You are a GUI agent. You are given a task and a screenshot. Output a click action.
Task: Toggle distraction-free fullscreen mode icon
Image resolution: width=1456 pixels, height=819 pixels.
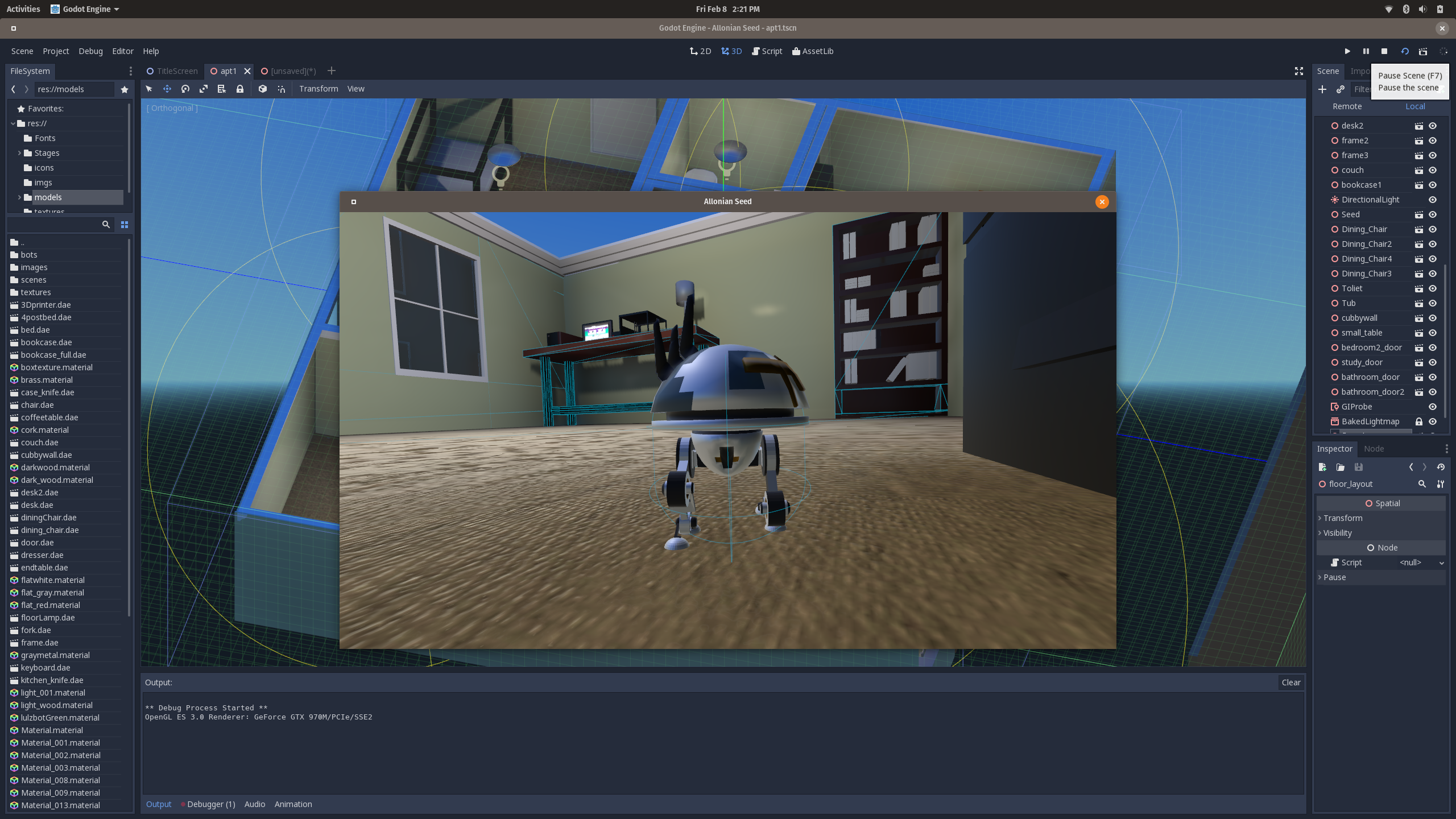(x=1299, y=71)
